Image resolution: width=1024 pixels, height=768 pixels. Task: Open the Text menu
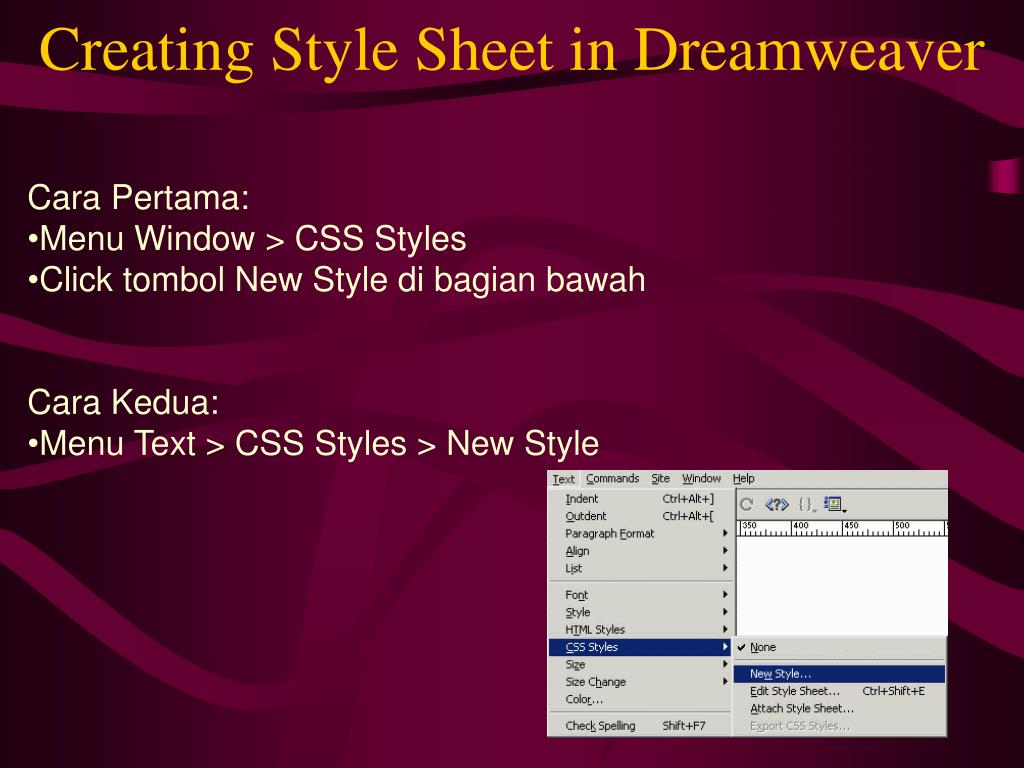coord(564,479)
